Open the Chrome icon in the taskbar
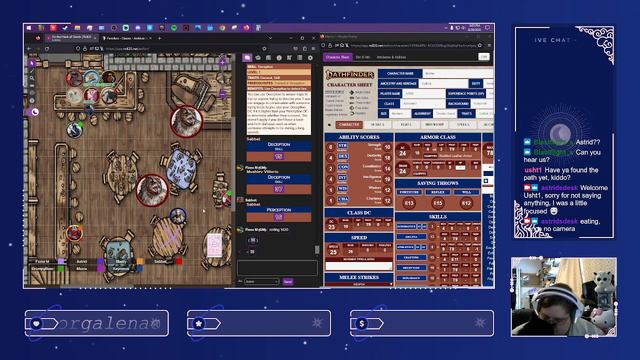Screen dimensions: 640x360 pos(222,28)
